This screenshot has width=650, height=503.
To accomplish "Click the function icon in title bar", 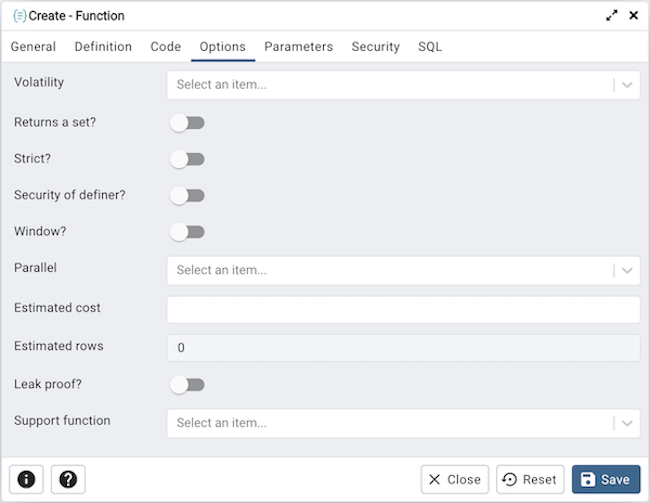I will pyautogui.click(x=19, y=16).
